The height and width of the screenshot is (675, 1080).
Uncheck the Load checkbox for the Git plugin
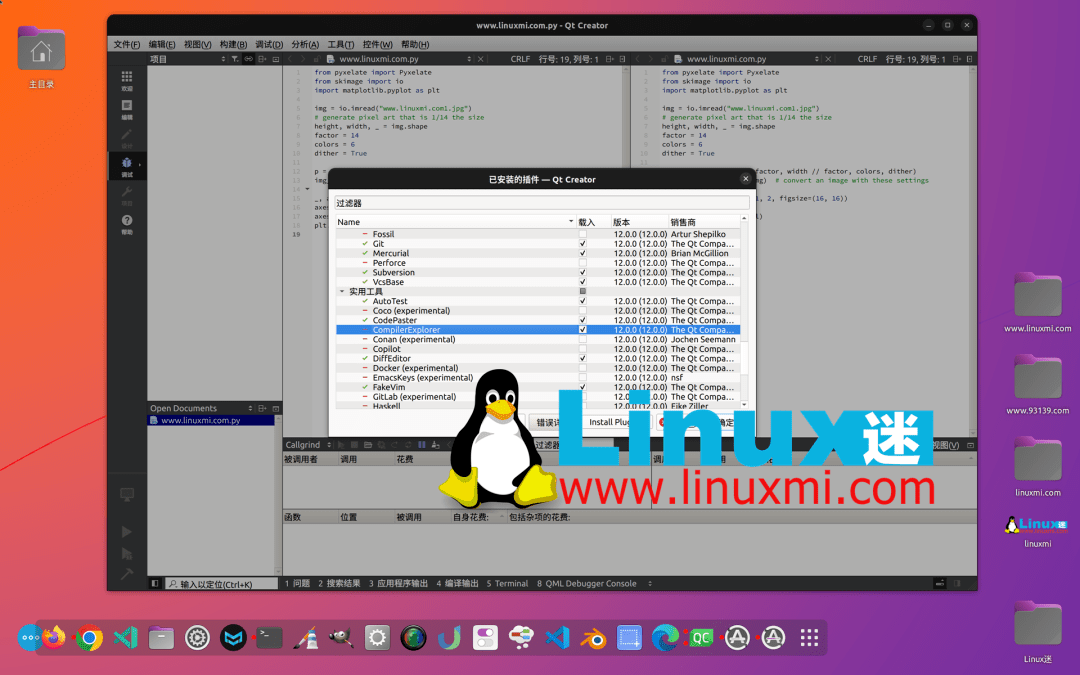point(582,244)
